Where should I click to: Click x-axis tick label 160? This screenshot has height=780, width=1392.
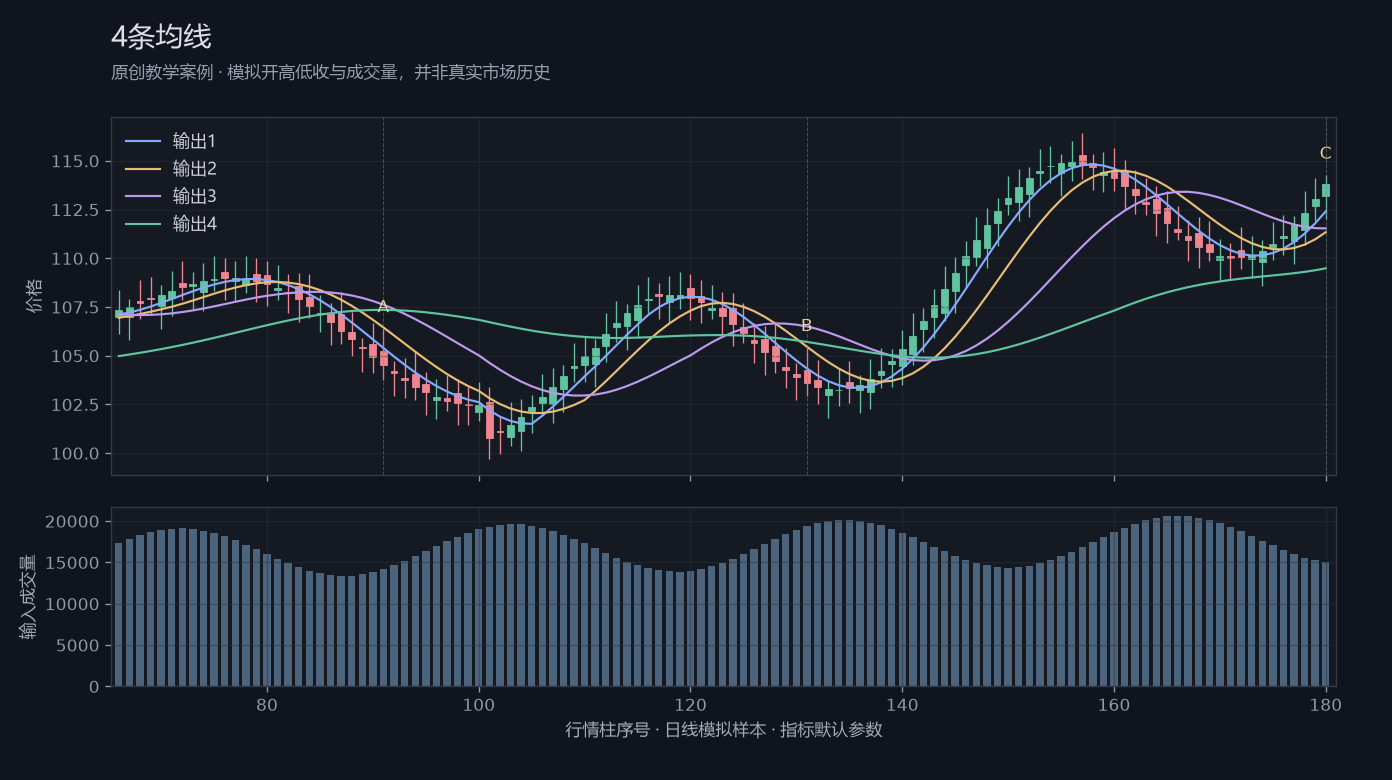pos(1114,704)
